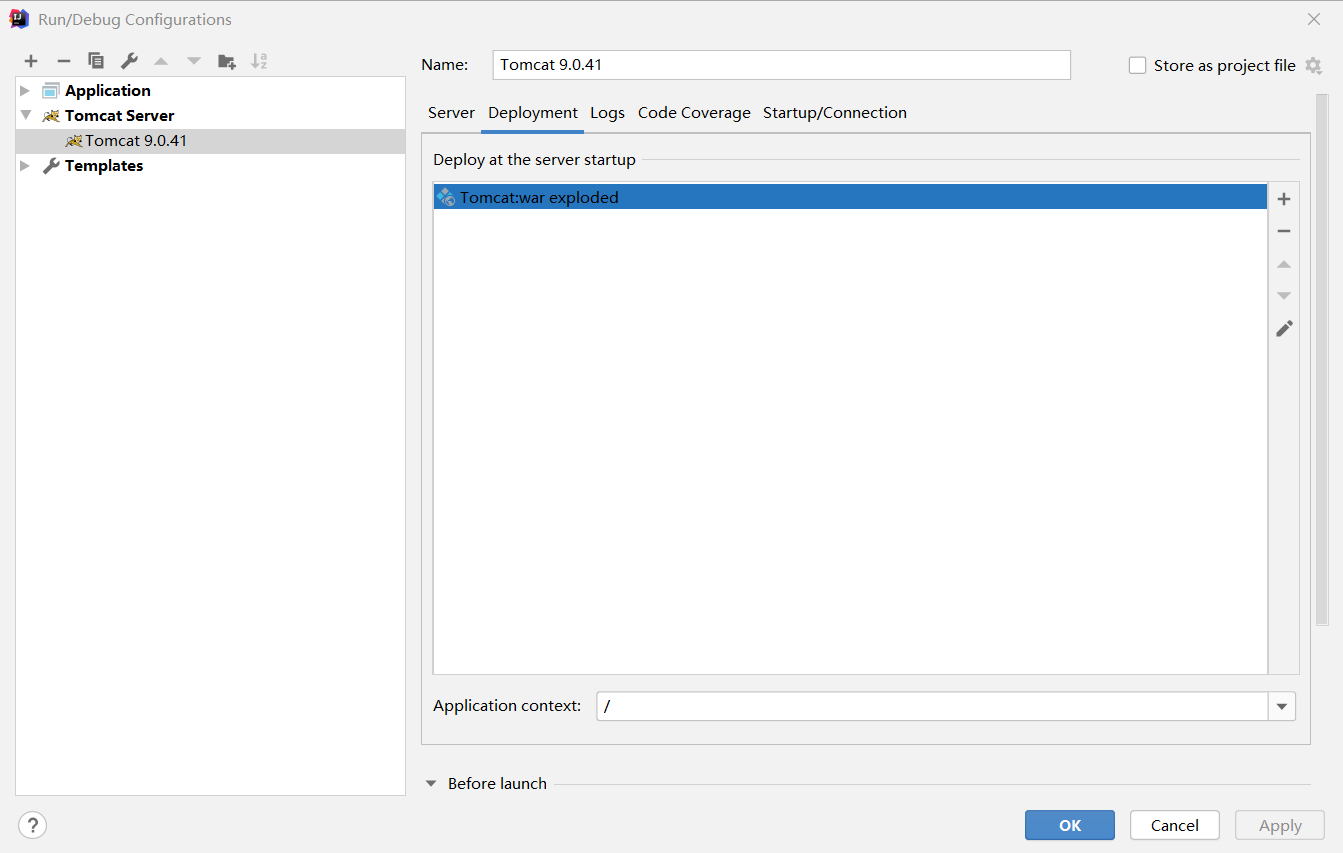Collapse the Tomcat Server node
The width and height of the screenshot is (1343, 853).
click(x=24, y=115)
